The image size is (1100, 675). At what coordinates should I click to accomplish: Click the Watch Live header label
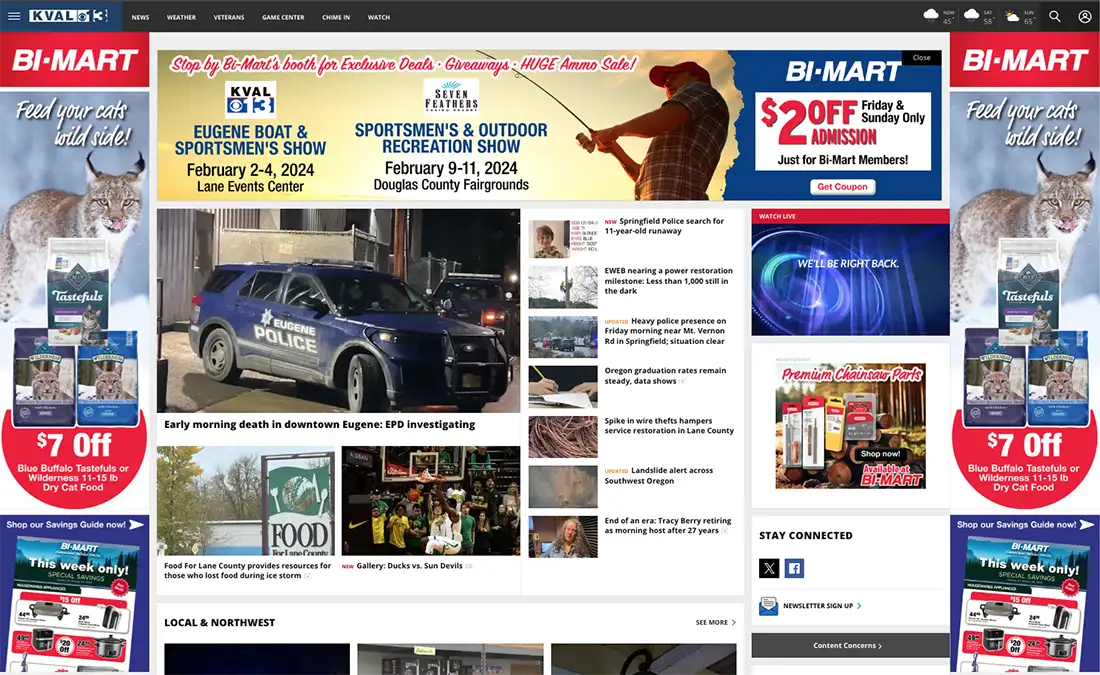[777, 216]
